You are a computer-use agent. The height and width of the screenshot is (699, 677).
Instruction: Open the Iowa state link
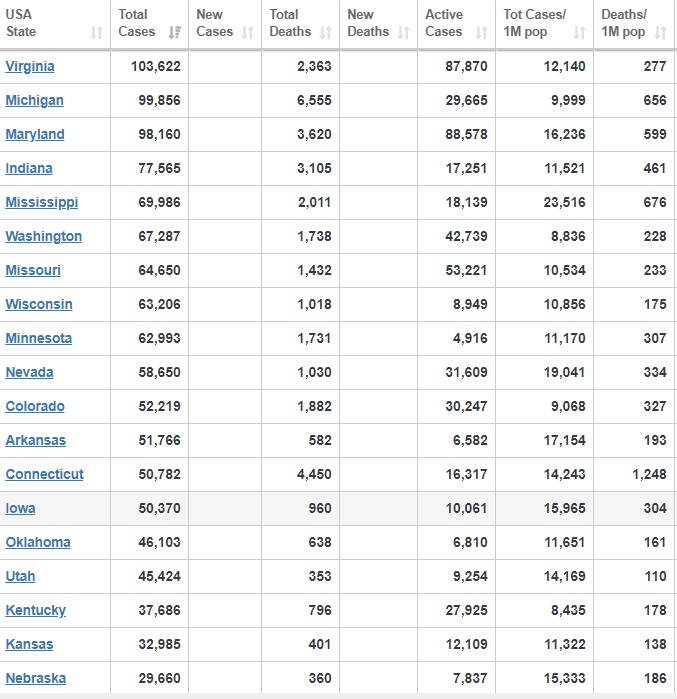[20, 509]
